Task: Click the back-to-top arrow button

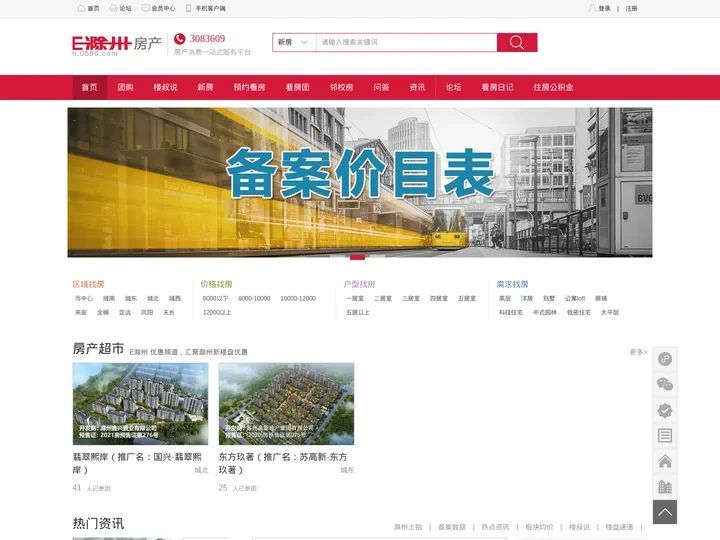Action: click(x=665, y=512)
